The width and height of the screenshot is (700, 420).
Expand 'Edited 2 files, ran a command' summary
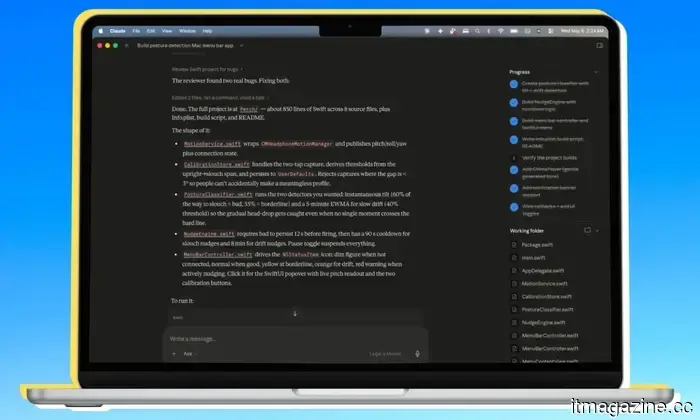point(221,98)
